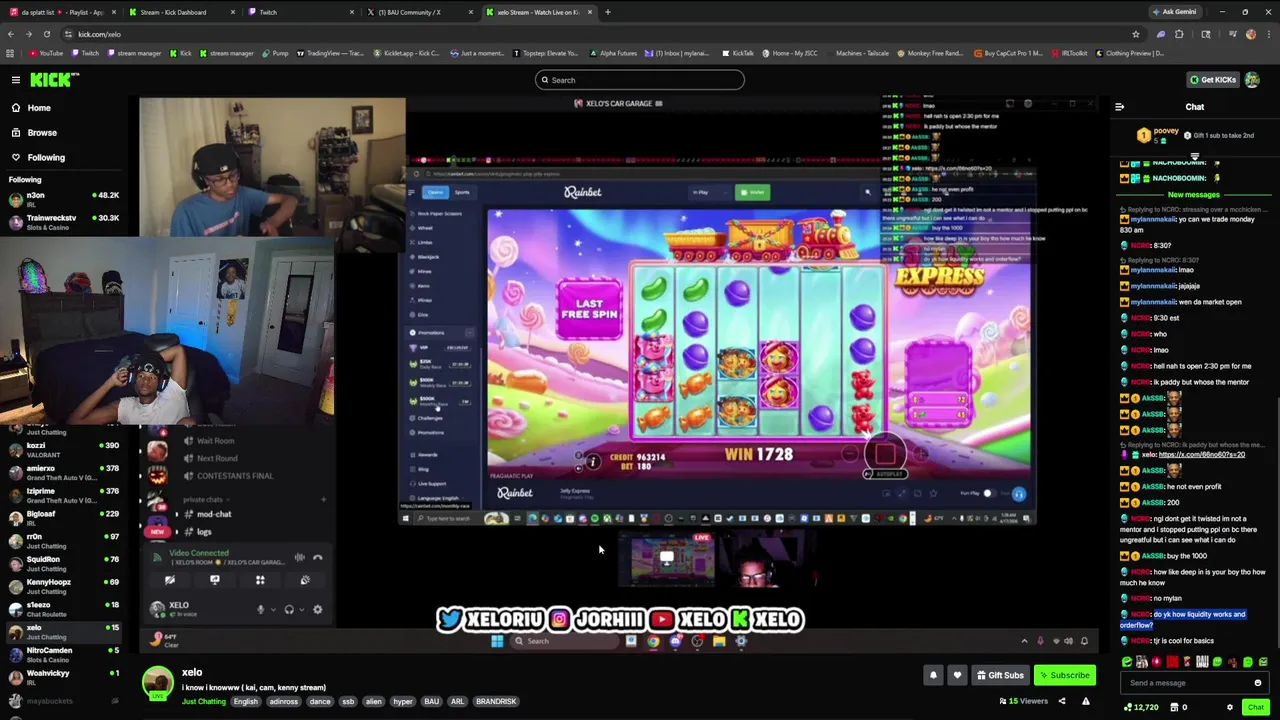
Task: Collapse the chat panel arrow icon
Action: click(x=1119, y=107)
